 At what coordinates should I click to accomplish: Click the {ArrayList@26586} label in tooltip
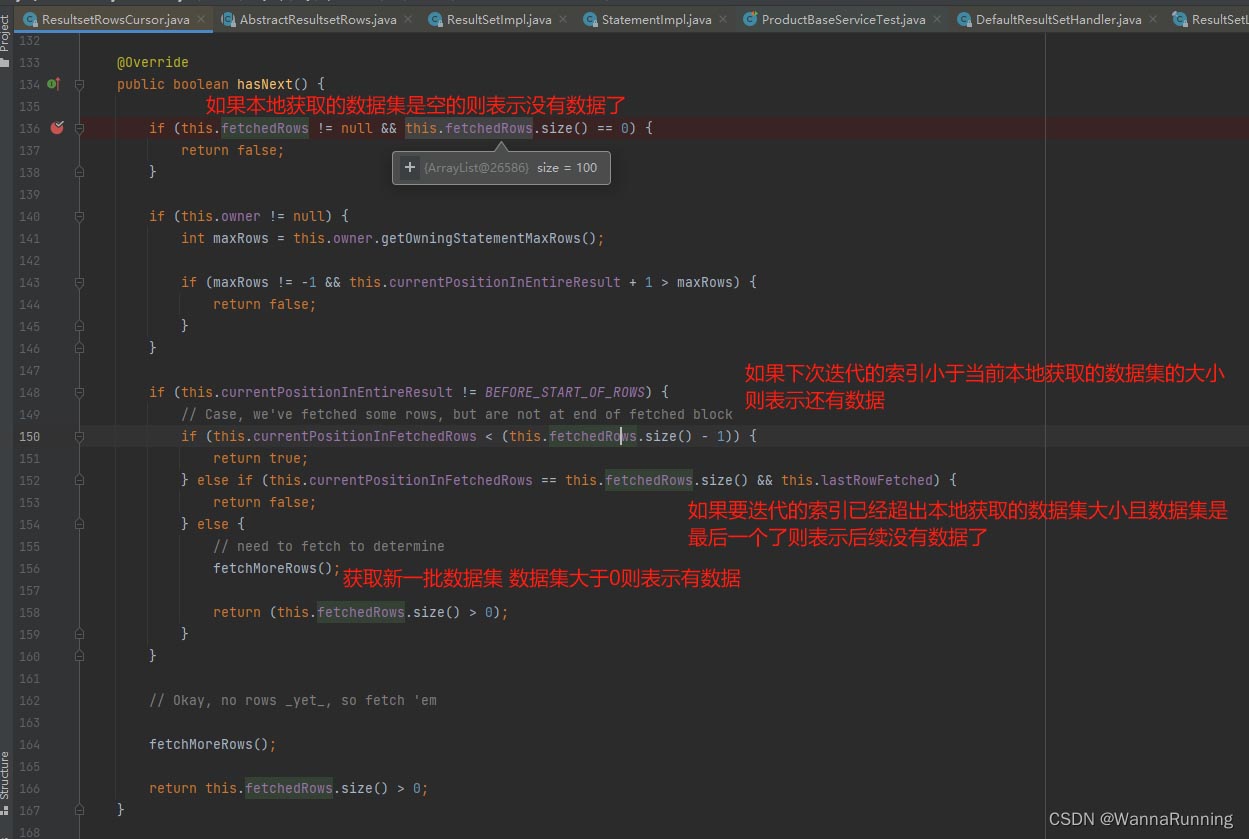point(476,168)
